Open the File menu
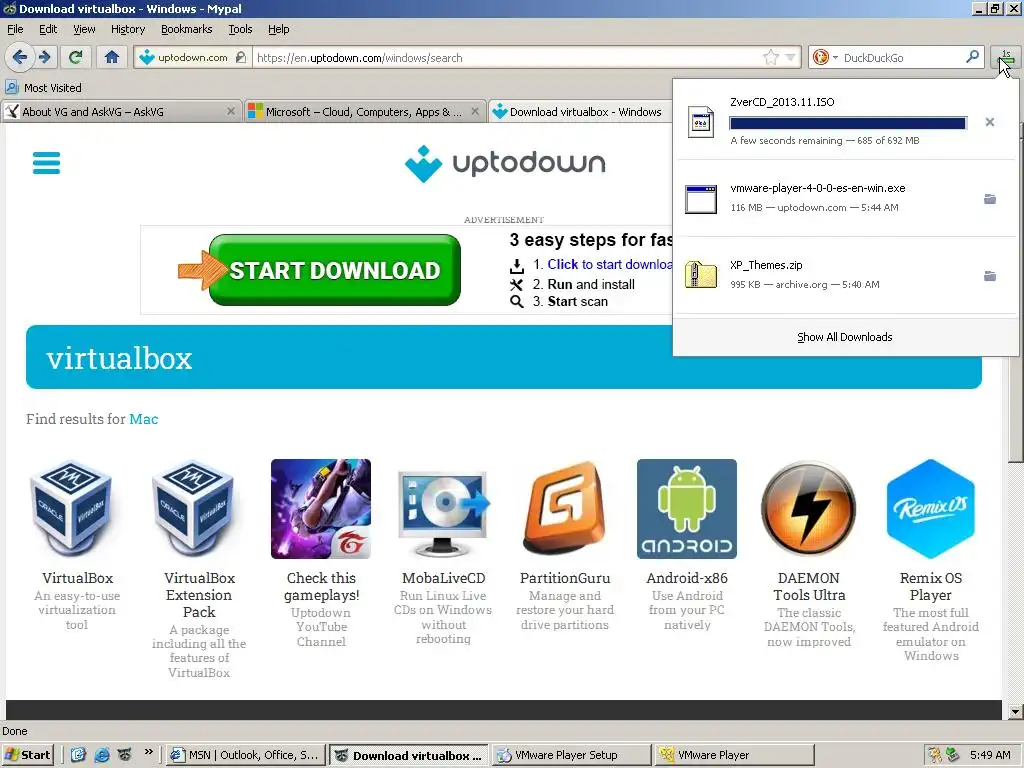This screenshot has width=1024, height=768. point(15,29)
